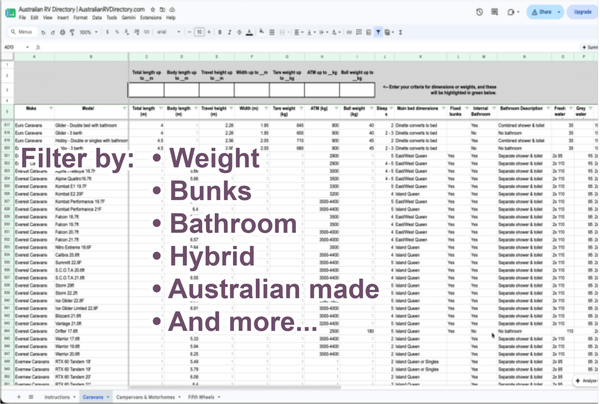Open the zoom 100% dropdown
Image resolution: width=600 pixels, height=404 pixels.
88,32
